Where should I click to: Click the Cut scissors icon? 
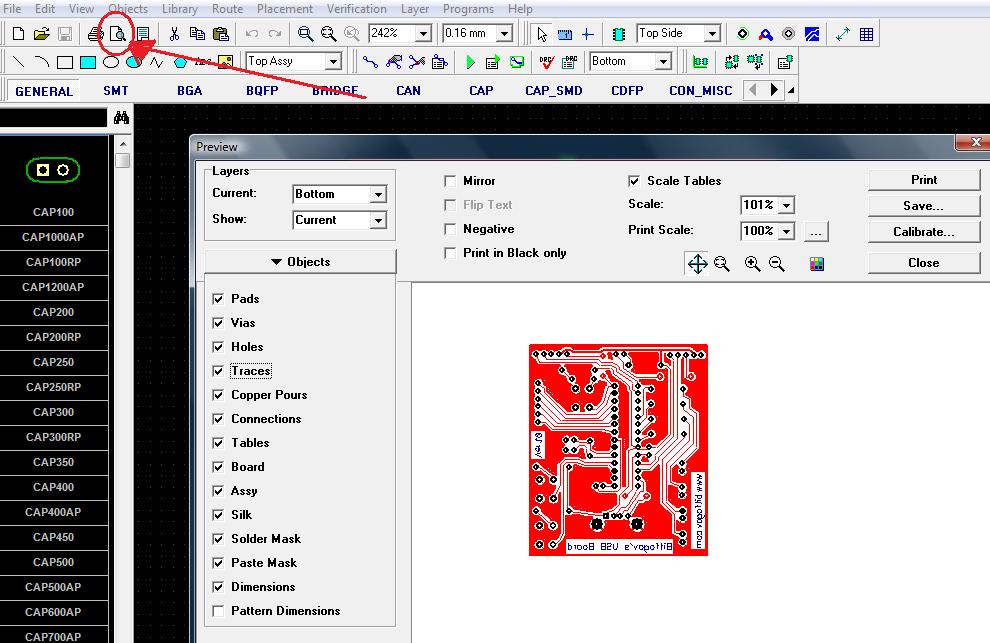tap(174, 34)
